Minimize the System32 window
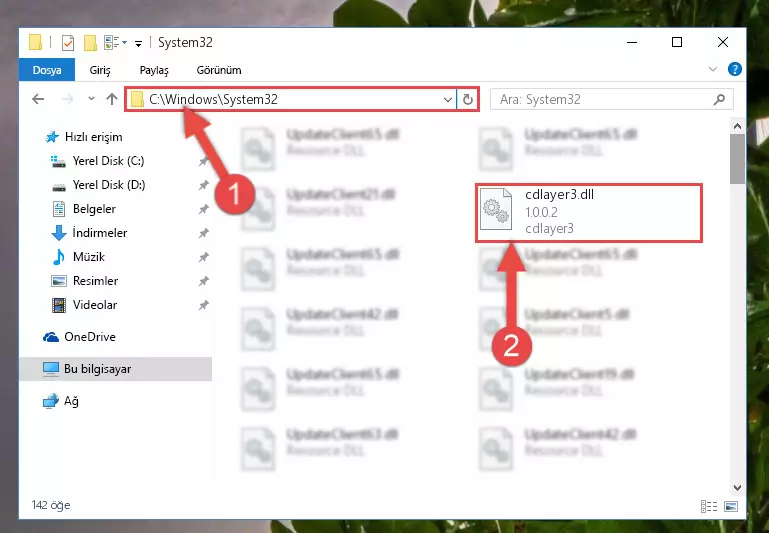The height and width of the screenshot is (533, 769). tap(632, 43)
